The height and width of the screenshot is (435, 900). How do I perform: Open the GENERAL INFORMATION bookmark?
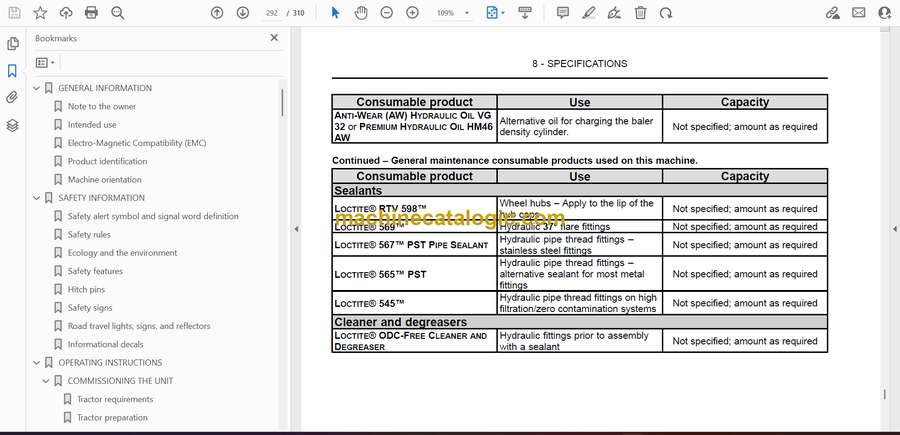(x=105, y=88)
